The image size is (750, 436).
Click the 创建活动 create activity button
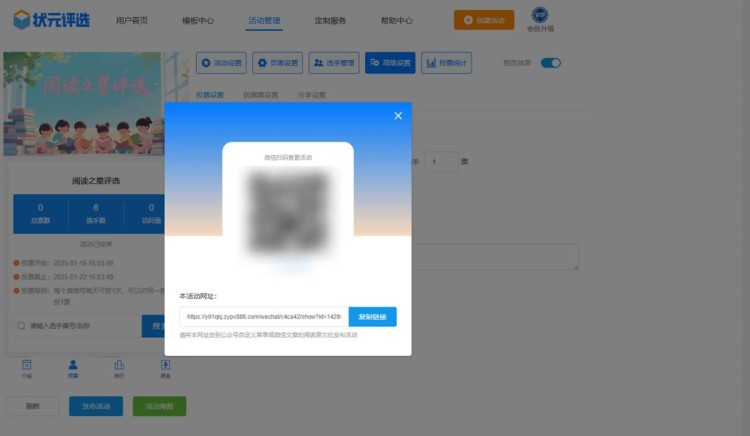(484, 20)
